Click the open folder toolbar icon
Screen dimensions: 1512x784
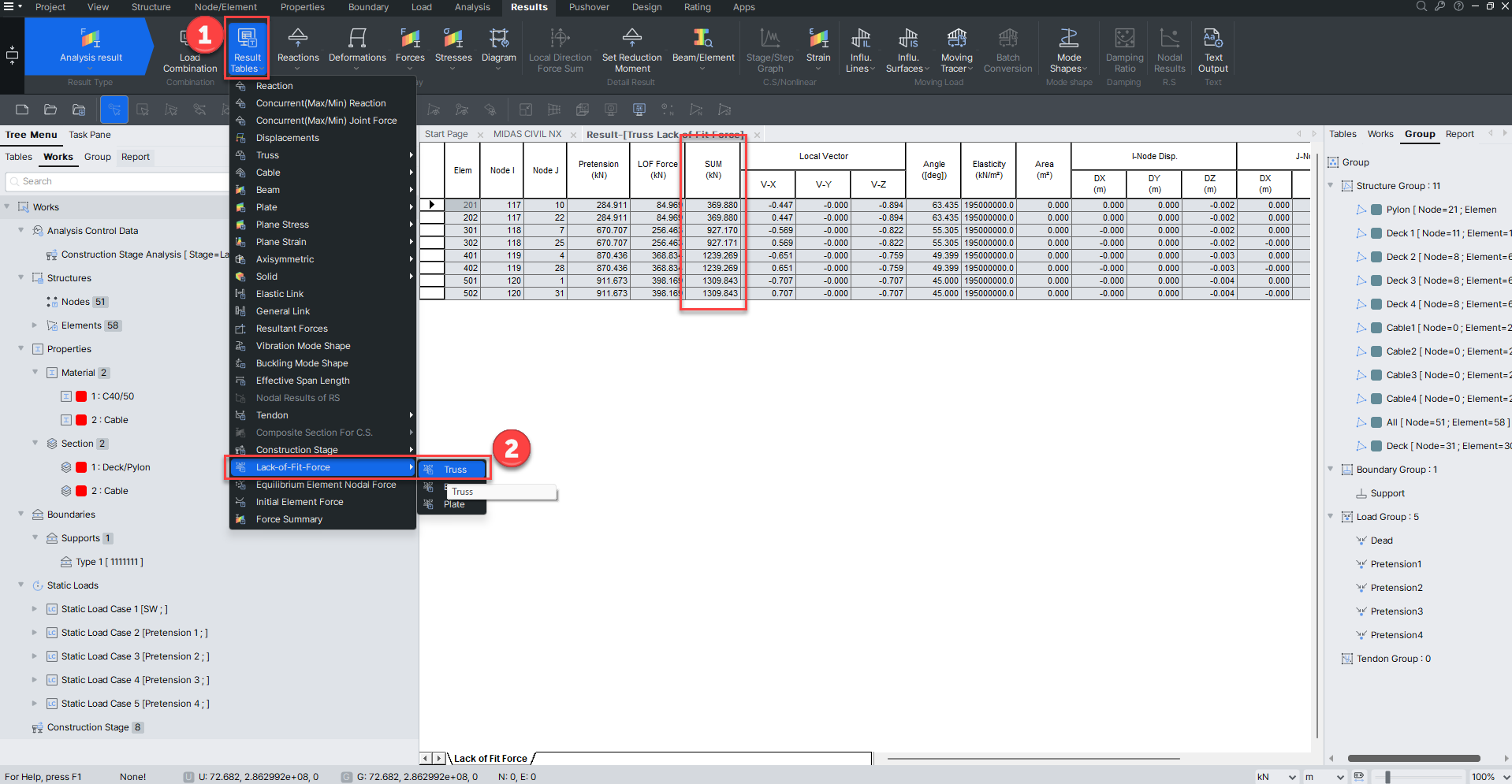click(50, 110)
